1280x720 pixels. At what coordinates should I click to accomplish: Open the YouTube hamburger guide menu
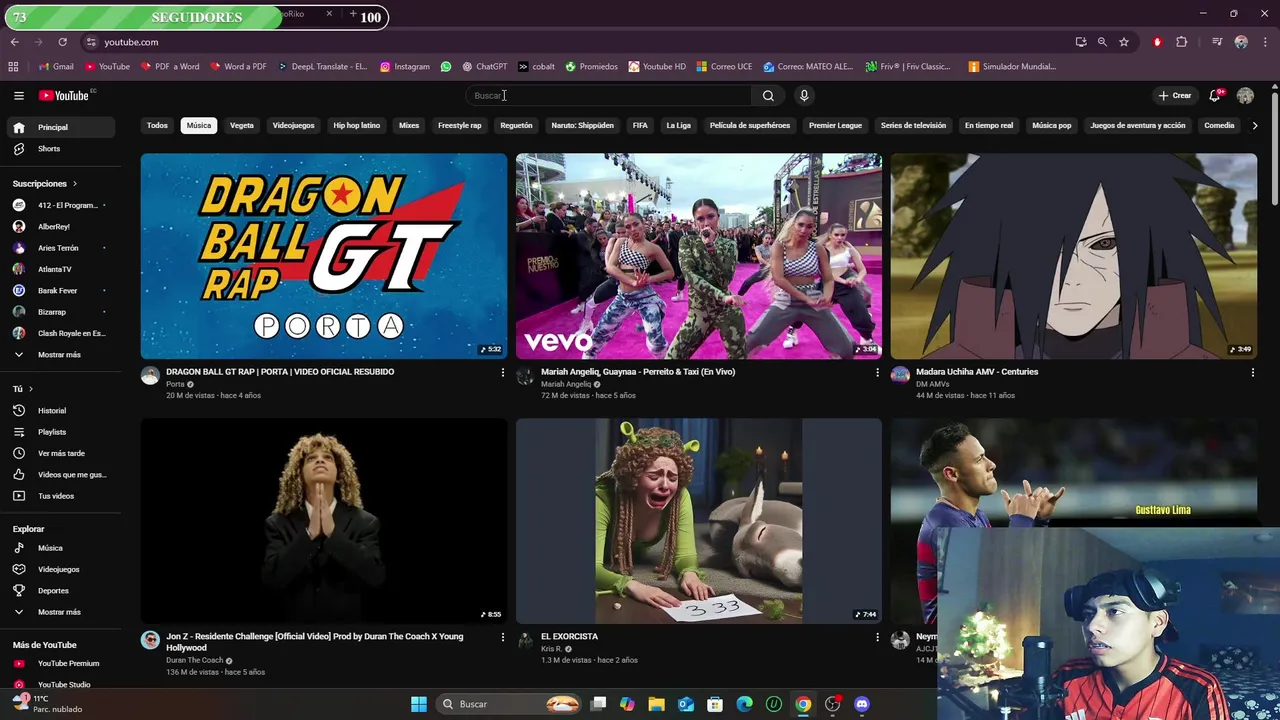pos(18,95)
